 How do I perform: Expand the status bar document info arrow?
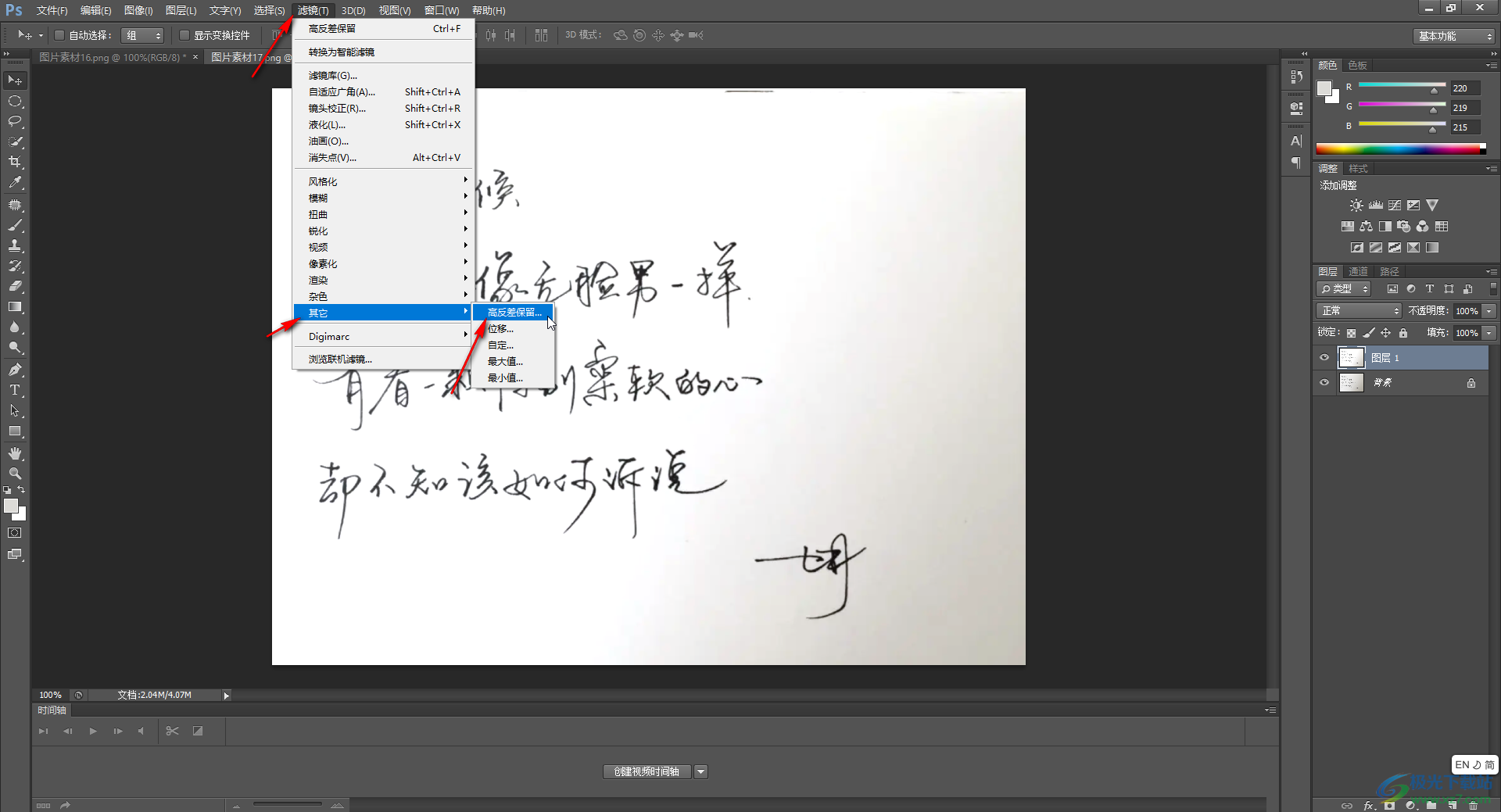point(227,696)
